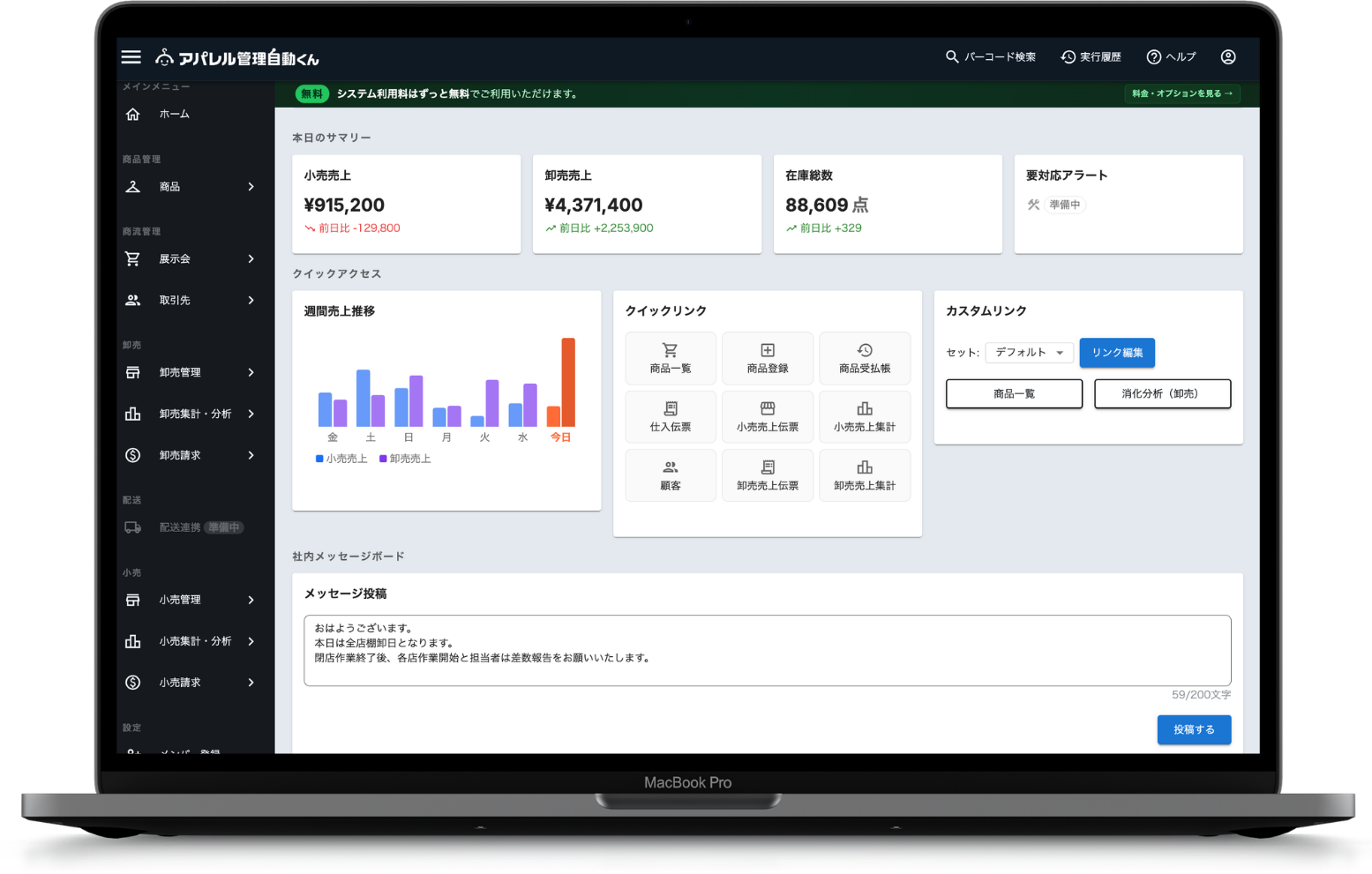
Task: Expand the 商品 submenu chevron
Action: coord(251,187)
